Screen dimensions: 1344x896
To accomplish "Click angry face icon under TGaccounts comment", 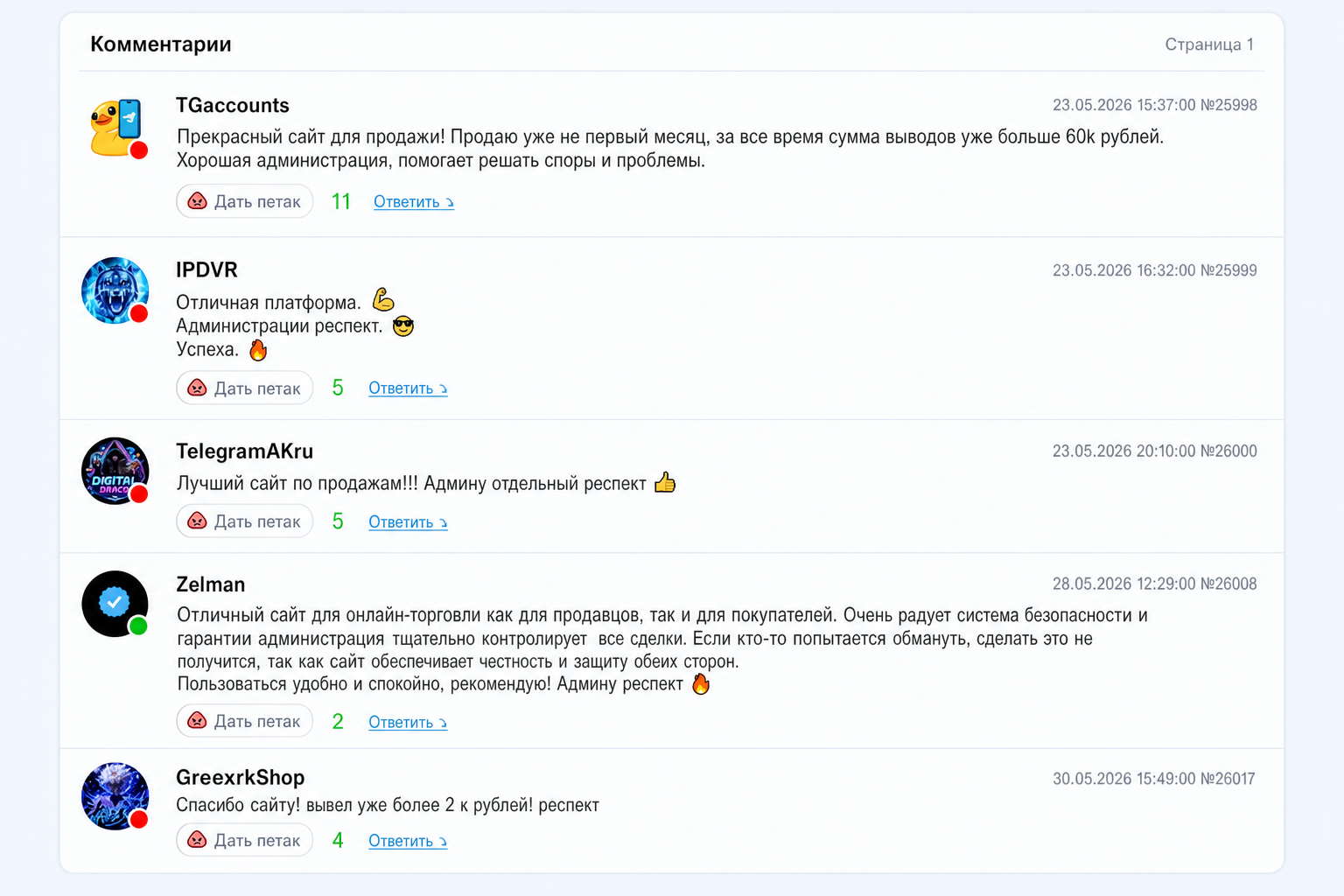I will [198, 201].
